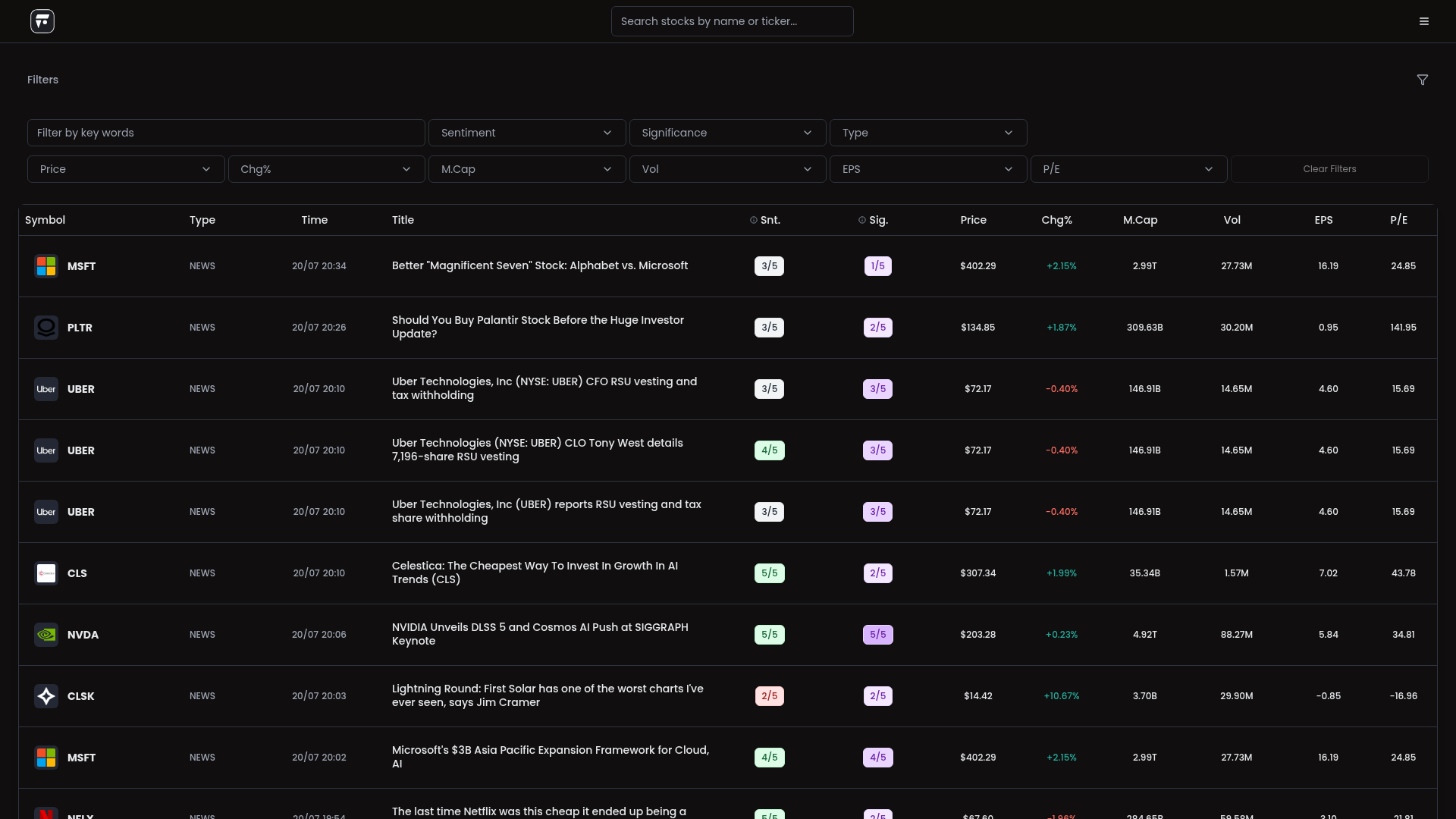
Task: Click the NVIDIA logo icon
Action: (46, 635)
